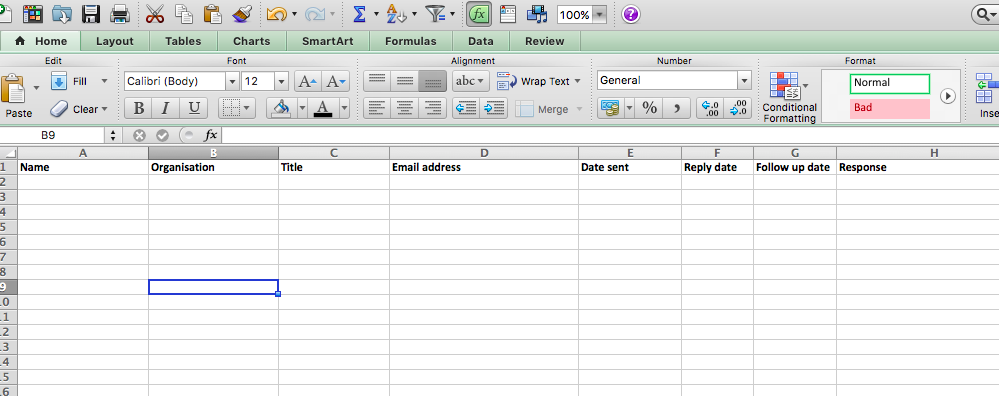Click the Increase font size icon
This screenshot has width=999, height=396.
tap(308, 81)
